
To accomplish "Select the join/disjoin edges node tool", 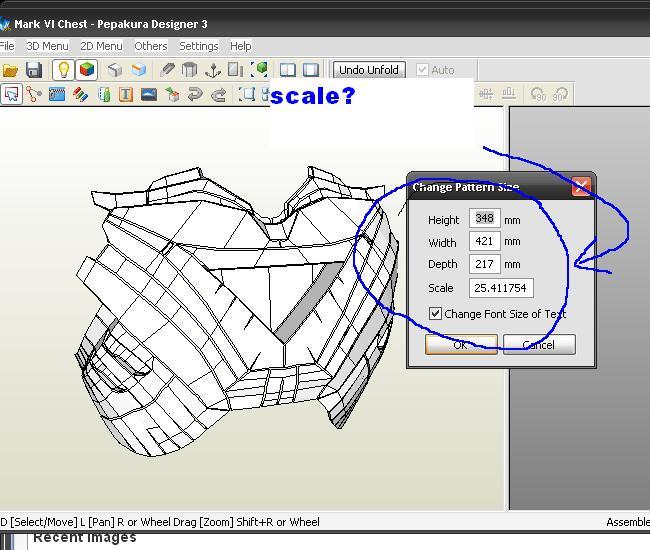I will (x=34, y=94).
